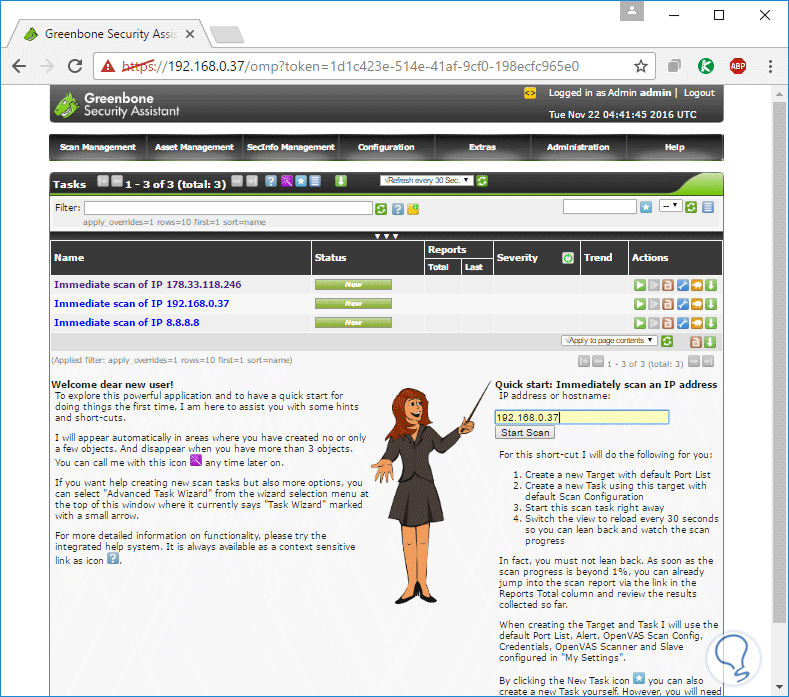
Task: Open Help menu
Action: pyautogui.click(x=674, y=147)
